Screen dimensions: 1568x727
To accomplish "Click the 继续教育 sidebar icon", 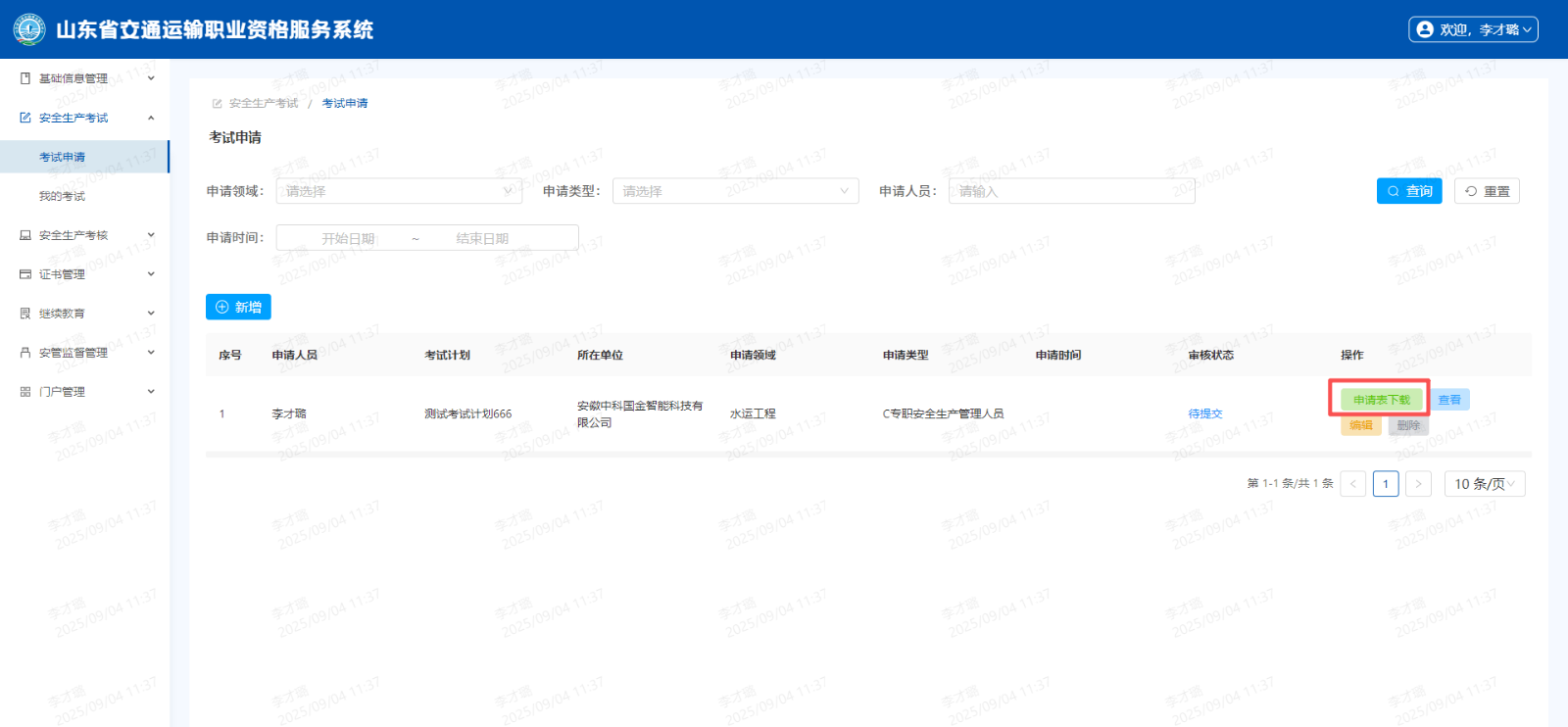I will click(25, 314).
